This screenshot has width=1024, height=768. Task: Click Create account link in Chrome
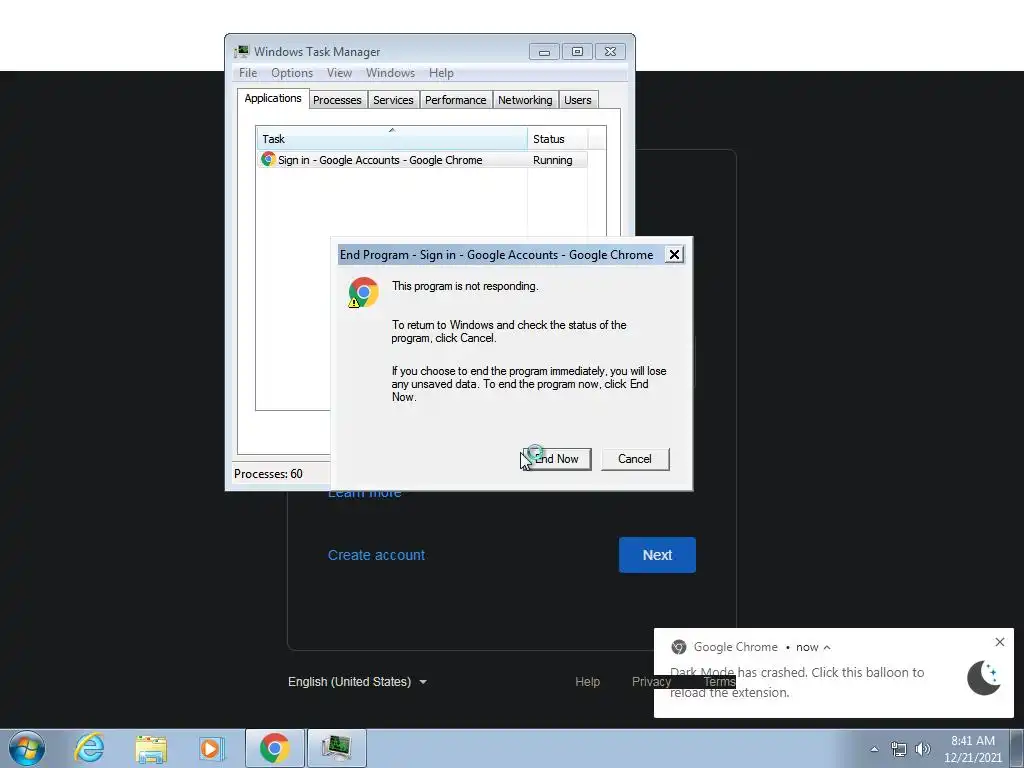pyautogui.click(x=376, y=555)
